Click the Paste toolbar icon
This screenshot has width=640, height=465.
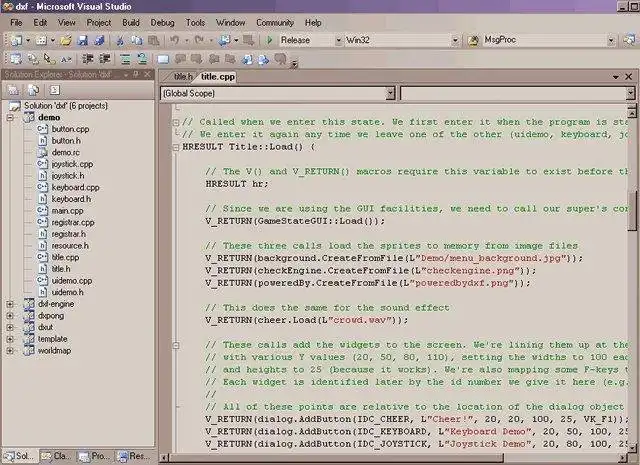(153, 40)
